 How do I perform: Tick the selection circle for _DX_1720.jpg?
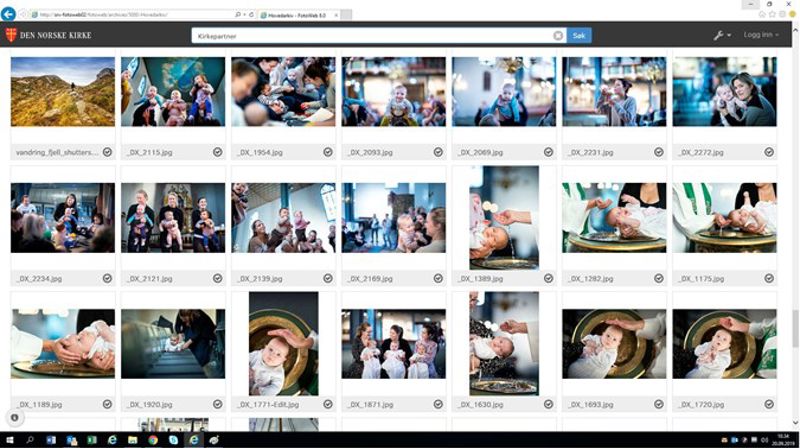pyautogui.click(x=769, y=404)
